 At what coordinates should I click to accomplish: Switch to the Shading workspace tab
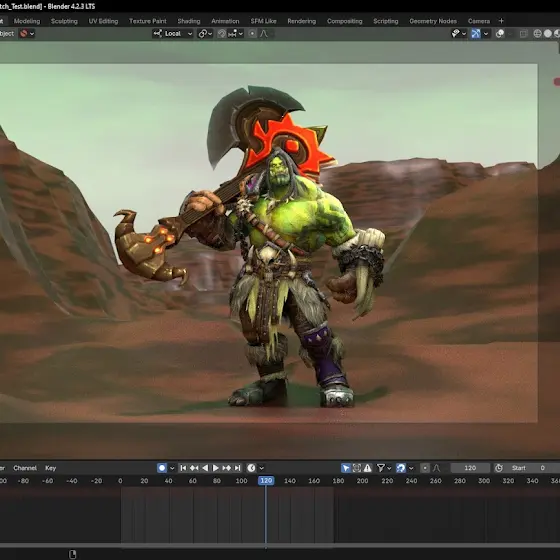pyautogui.click(x=189, y=21)
